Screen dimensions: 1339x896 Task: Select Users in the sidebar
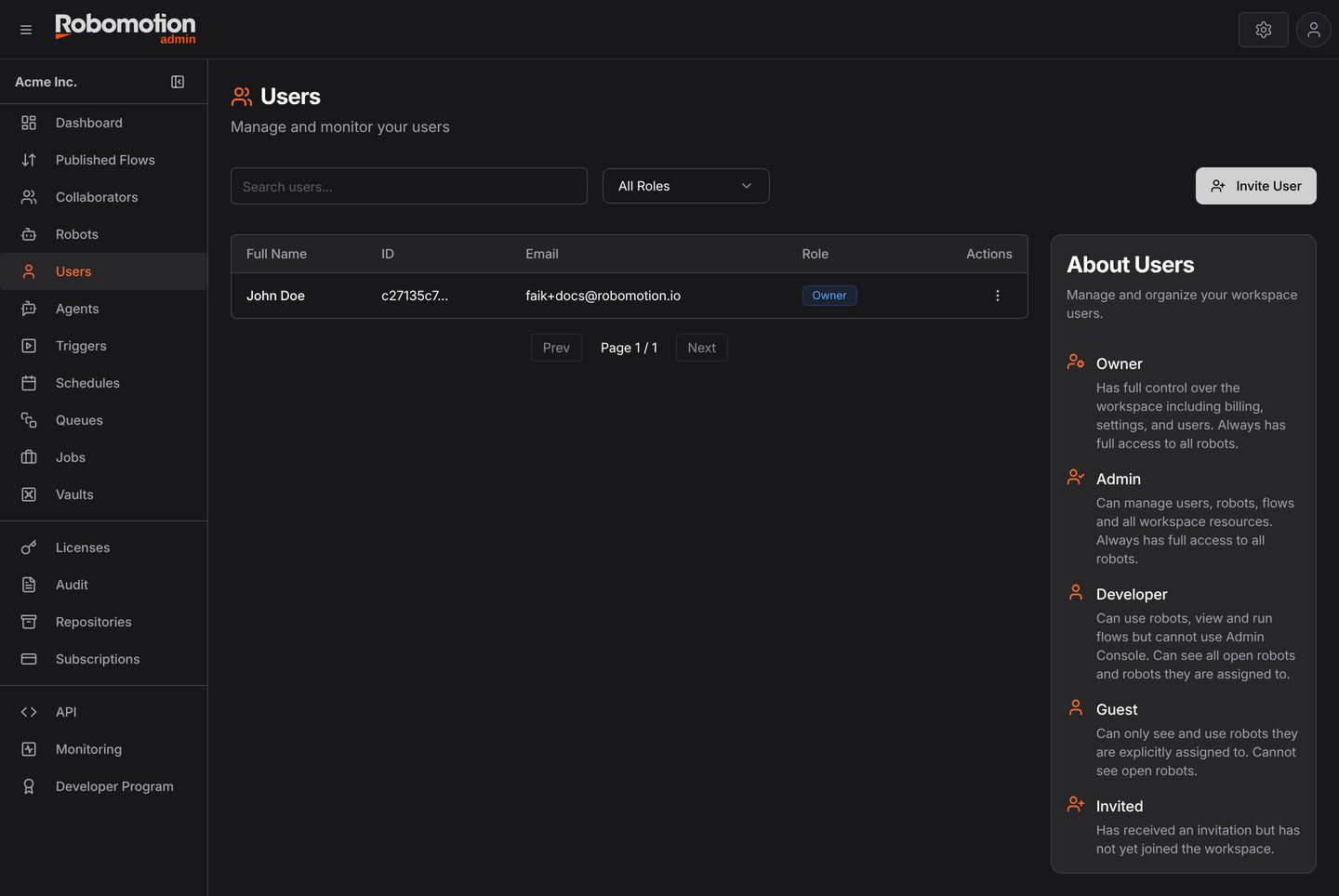tap(104, 271)
